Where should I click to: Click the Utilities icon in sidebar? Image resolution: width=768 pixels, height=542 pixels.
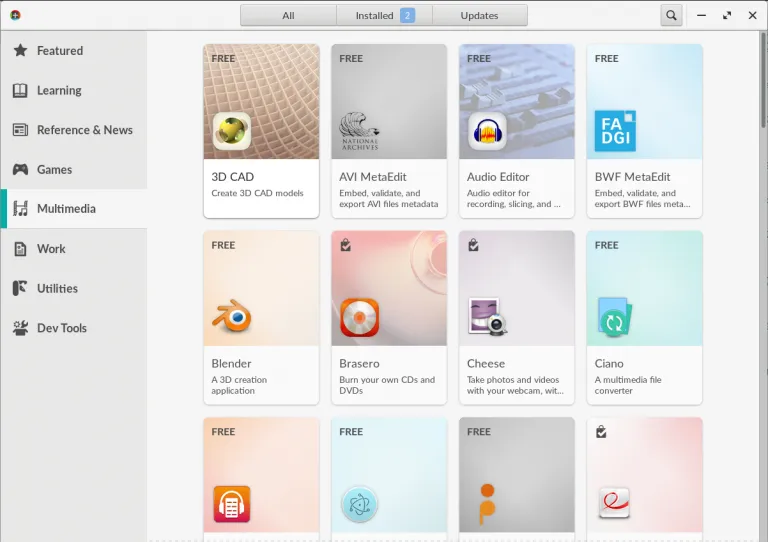point(20,288)
